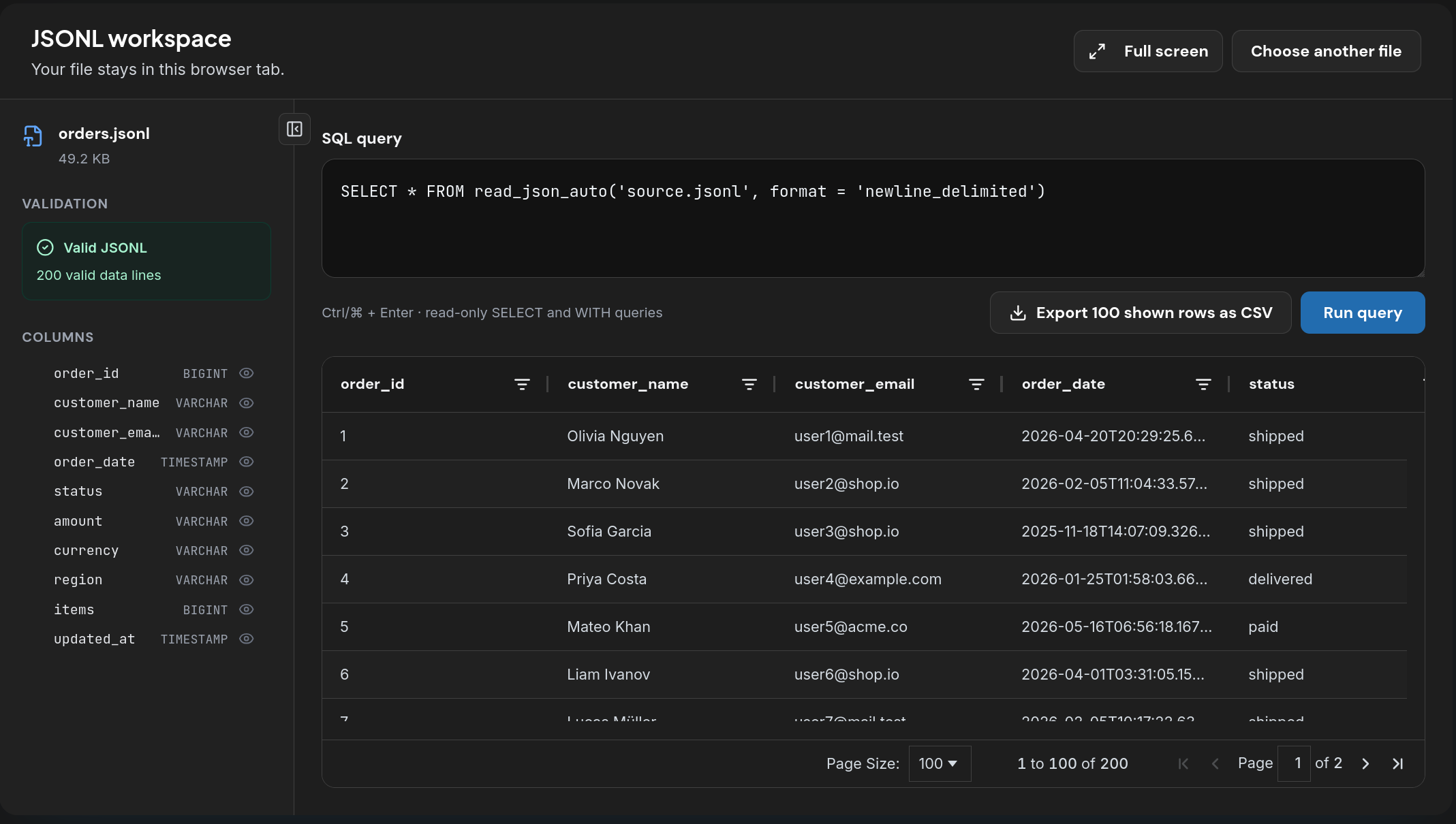Viewport: 1456px width, 824px height.
Task: Click the 'orders.jsonl' file name
Action: coord(104,133)
